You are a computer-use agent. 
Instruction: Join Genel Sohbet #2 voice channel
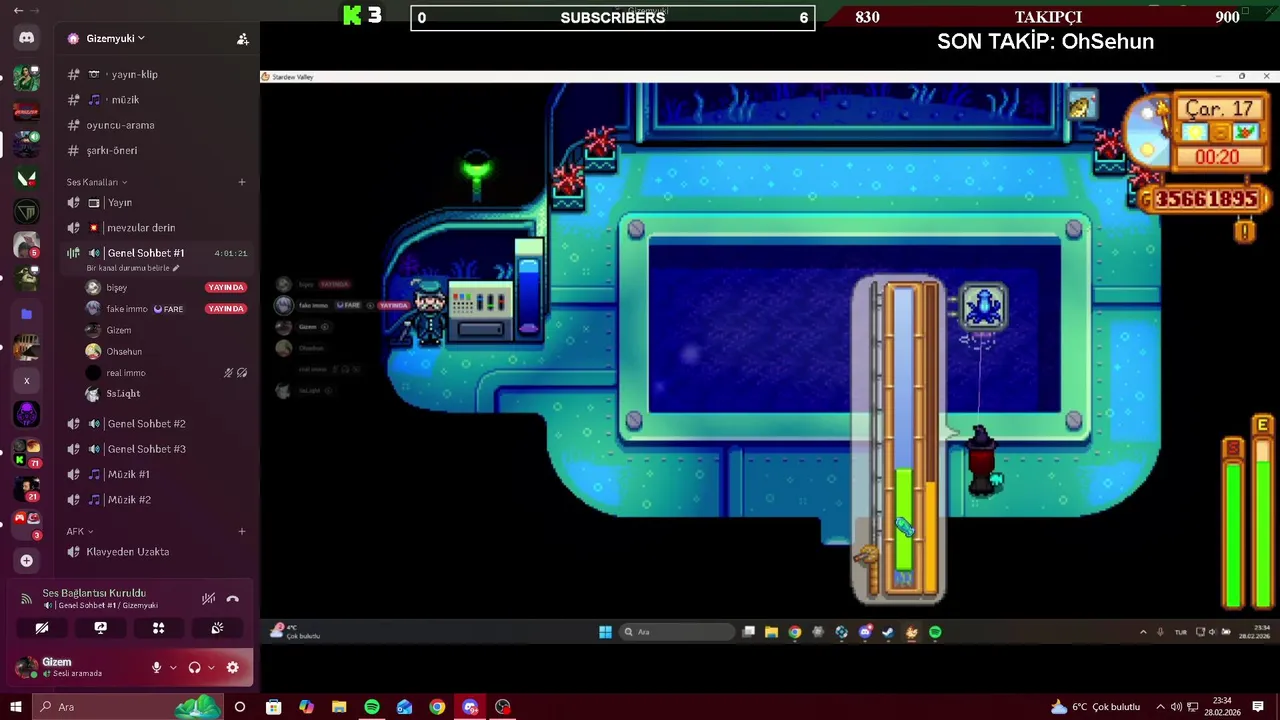click(x=155, y=423)
